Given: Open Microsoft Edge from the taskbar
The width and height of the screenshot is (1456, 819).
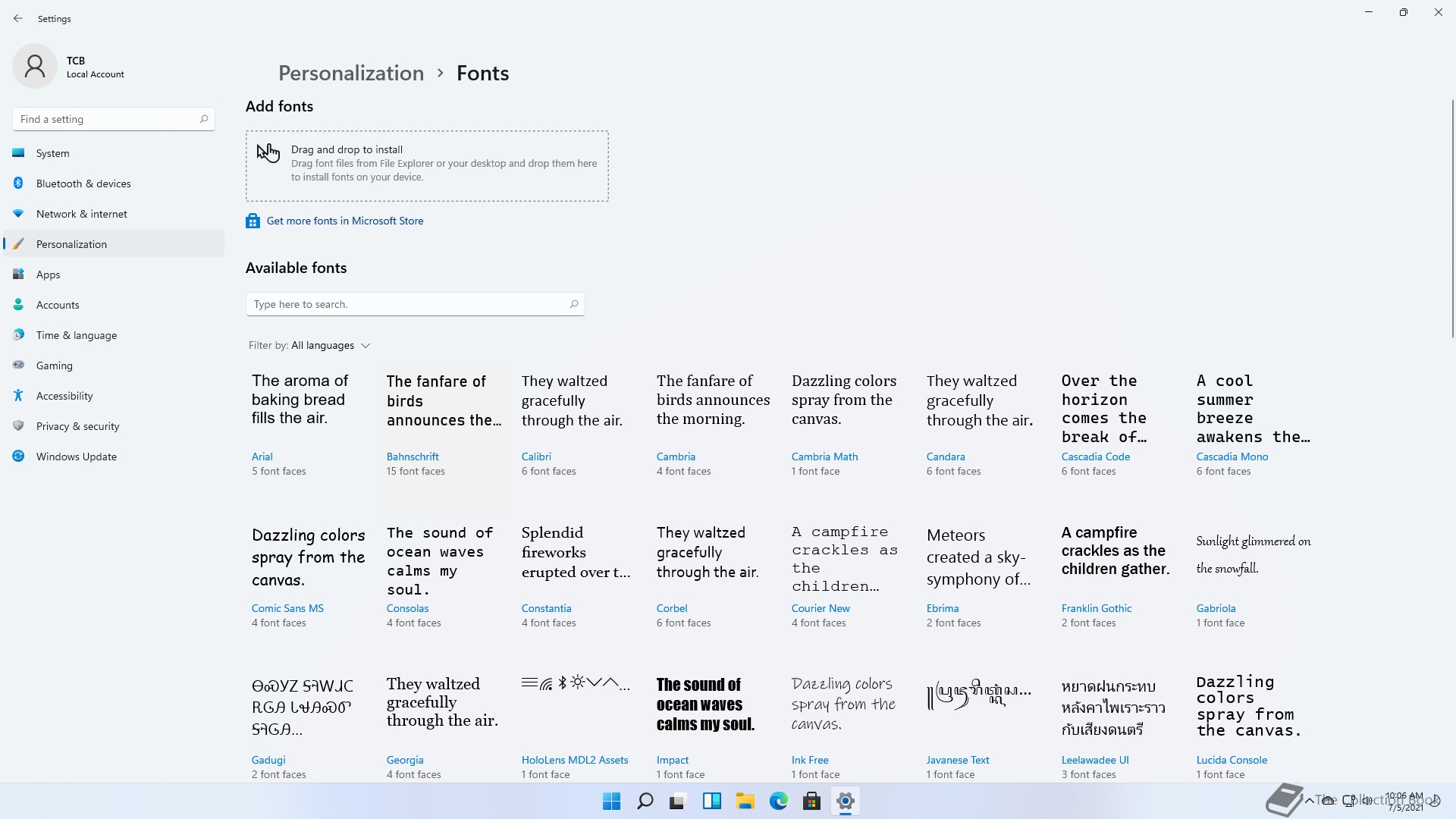Looking at the screenshot, I should pos(778,801).
